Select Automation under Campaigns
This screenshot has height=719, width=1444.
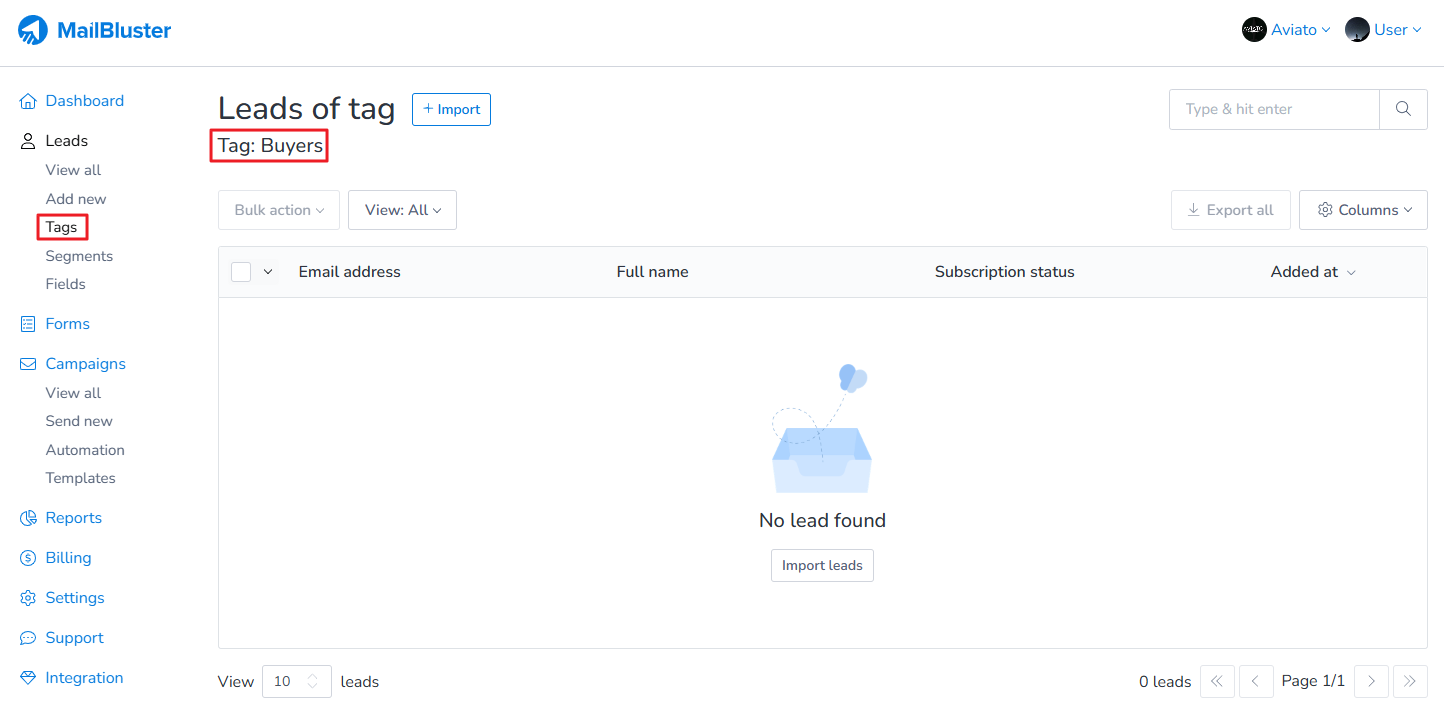coord(85,450)
